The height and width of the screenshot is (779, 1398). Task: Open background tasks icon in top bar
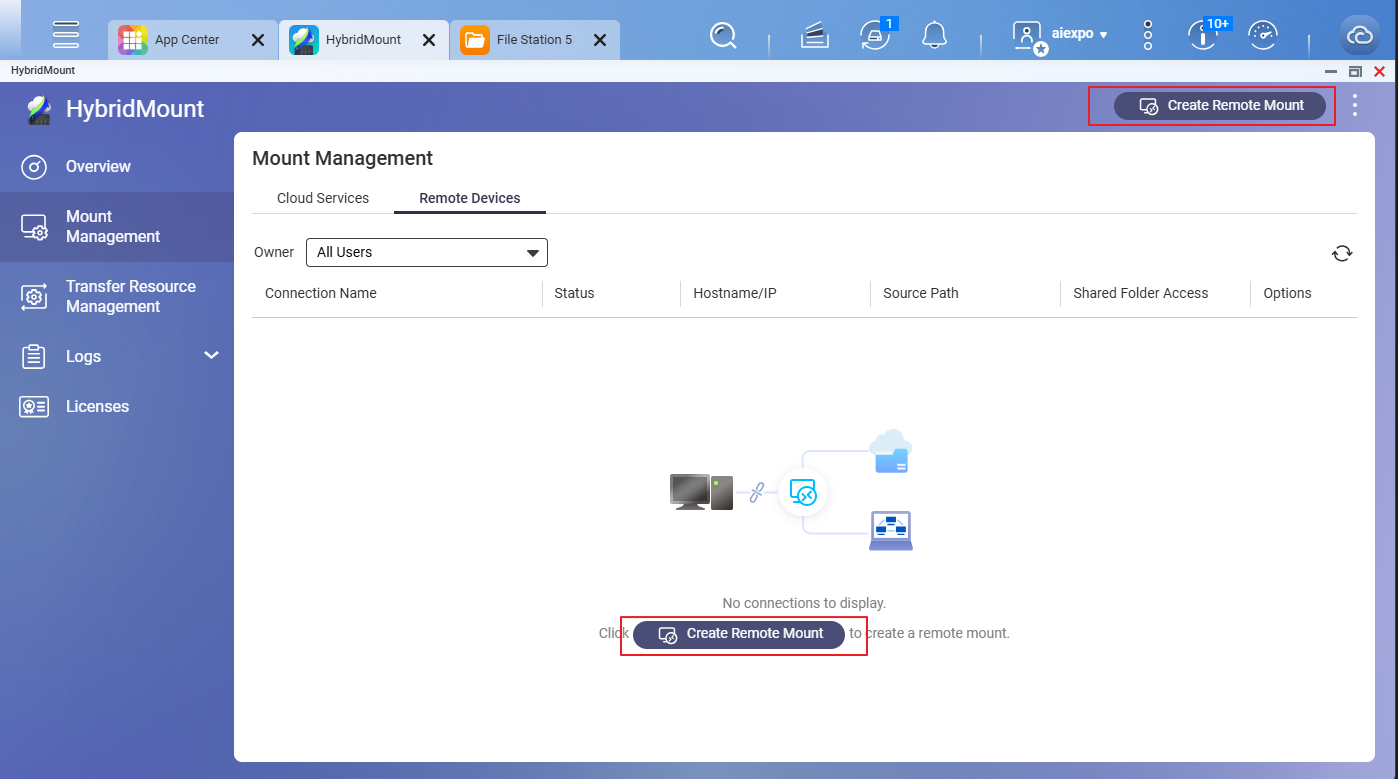[816, 37]
